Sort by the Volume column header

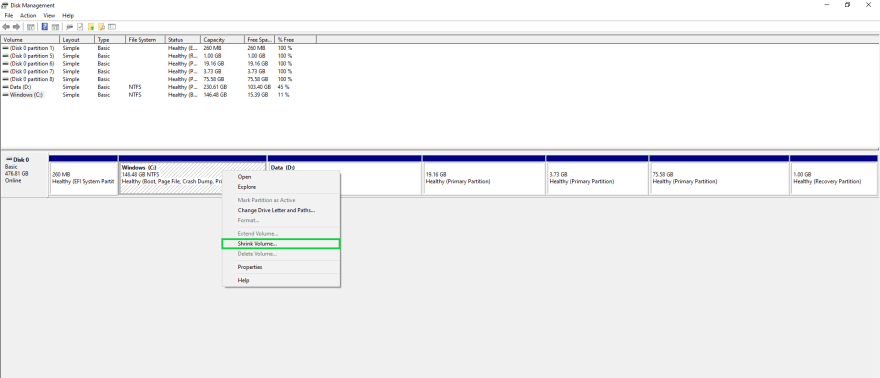(30, 40)
